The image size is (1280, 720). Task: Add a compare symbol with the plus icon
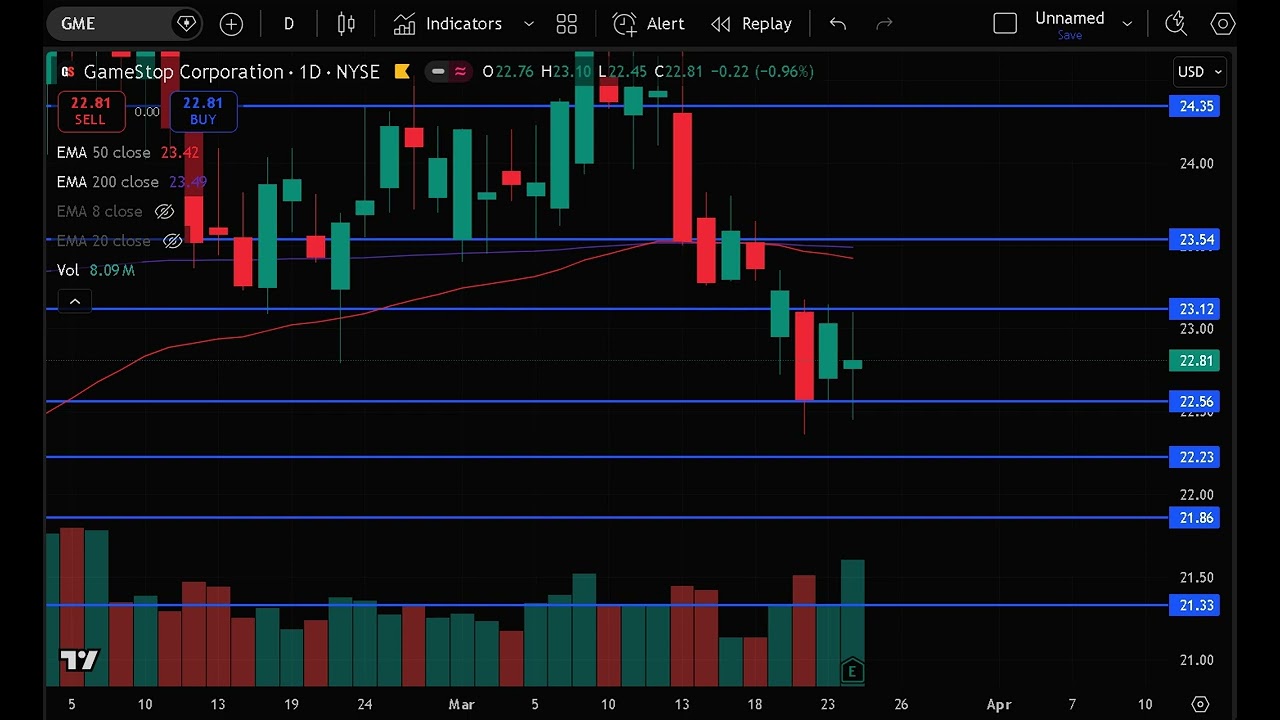[231, 23]
